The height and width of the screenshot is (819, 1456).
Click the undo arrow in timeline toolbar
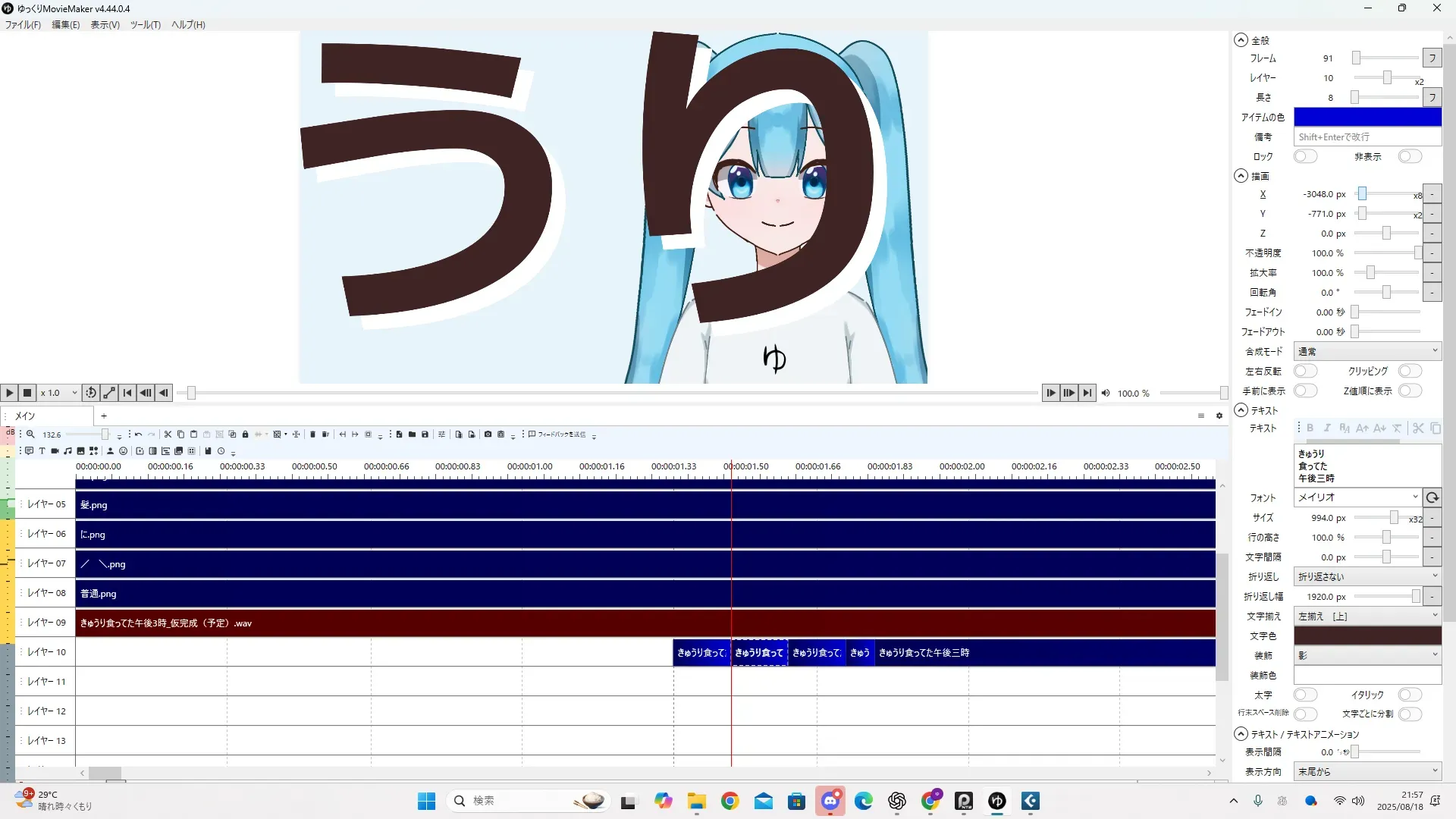coord(138,435)
